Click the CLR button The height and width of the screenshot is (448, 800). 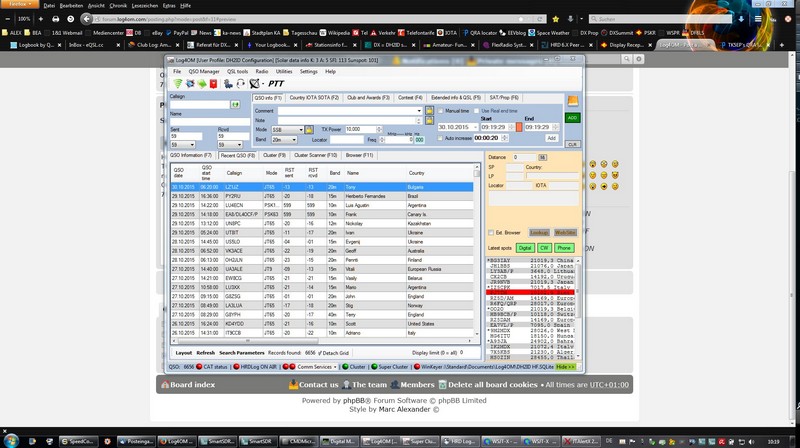click(x=572, y=144)
